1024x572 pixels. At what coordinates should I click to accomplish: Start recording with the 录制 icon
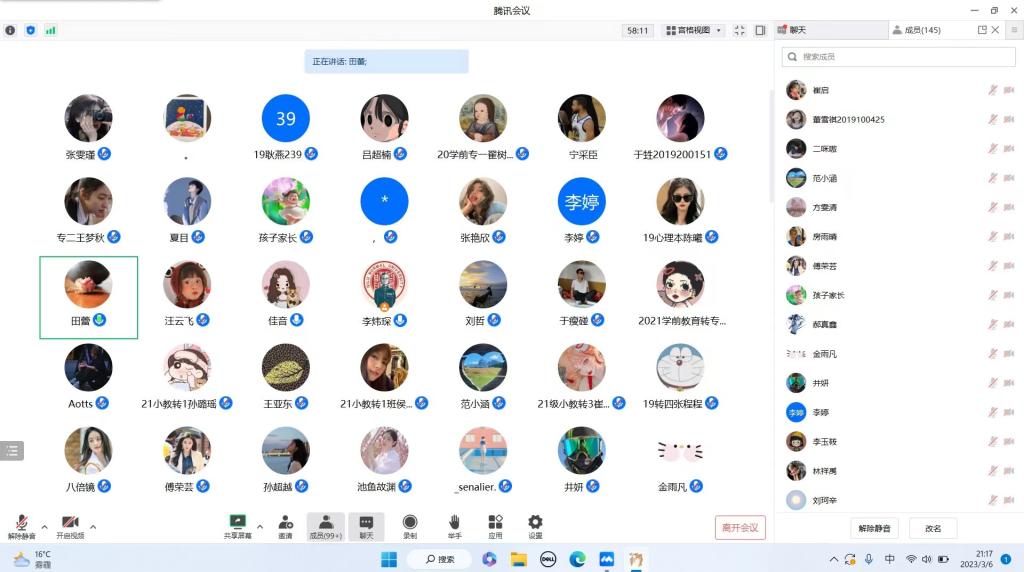pyautogui.click(x=410, y=522)
